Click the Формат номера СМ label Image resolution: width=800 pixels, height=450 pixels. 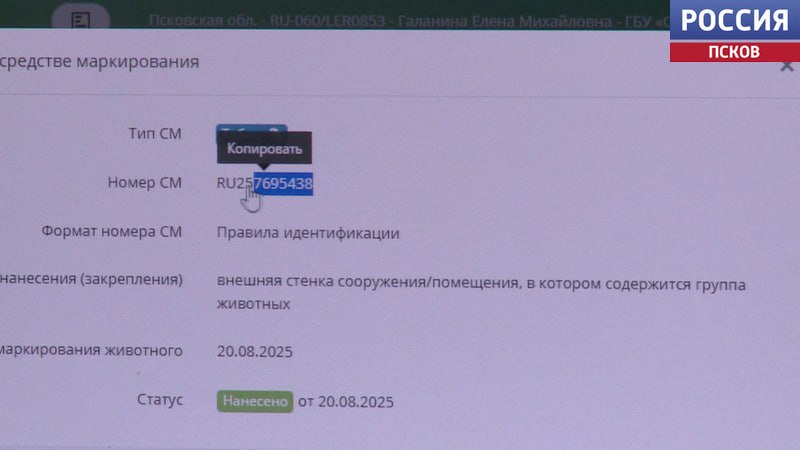click(x=111, y=231)
